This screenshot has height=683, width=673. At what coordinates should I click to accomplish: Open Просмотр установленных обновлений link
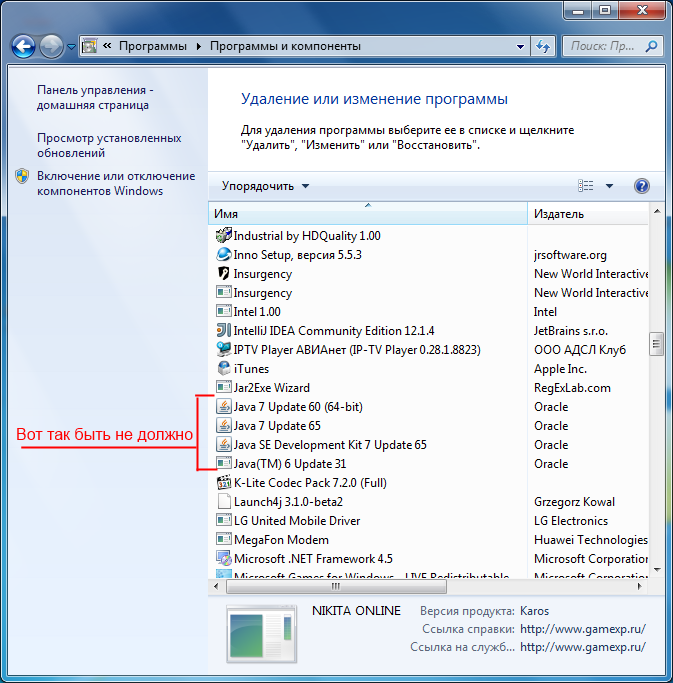[x=109, y=145]
